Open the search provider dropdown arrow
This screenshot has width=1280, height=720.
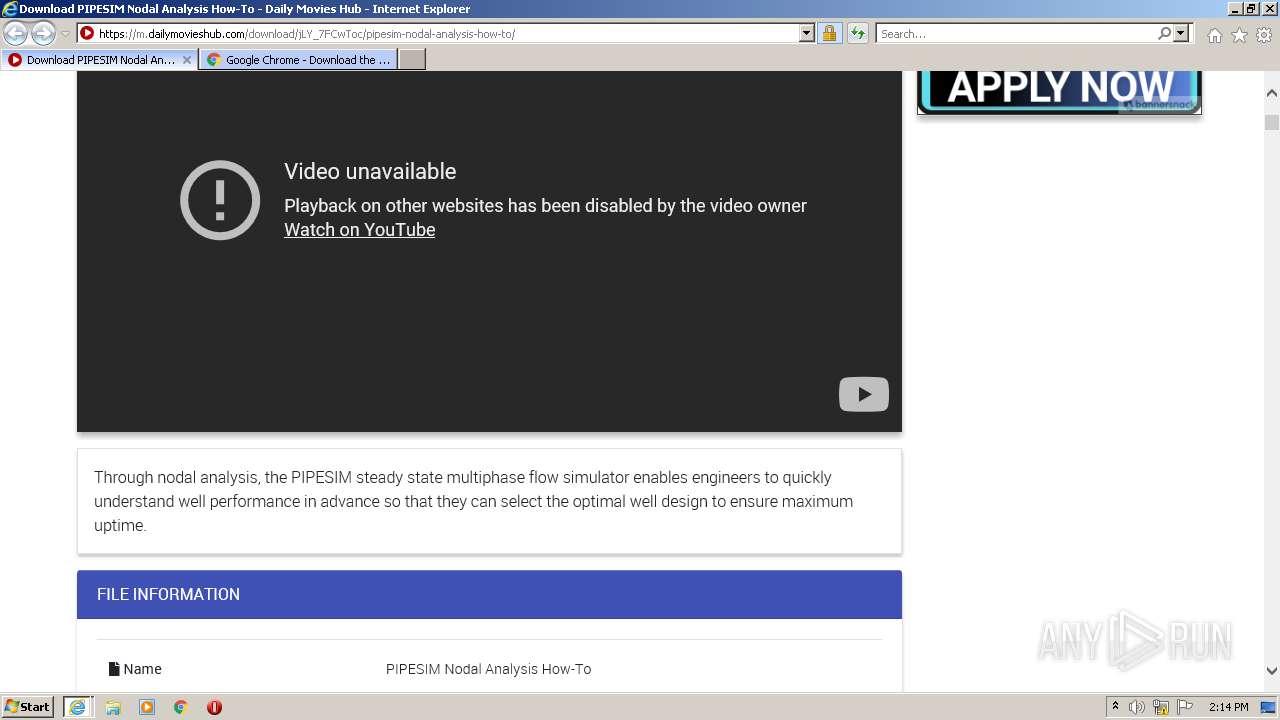click(x=1181, y=34)
